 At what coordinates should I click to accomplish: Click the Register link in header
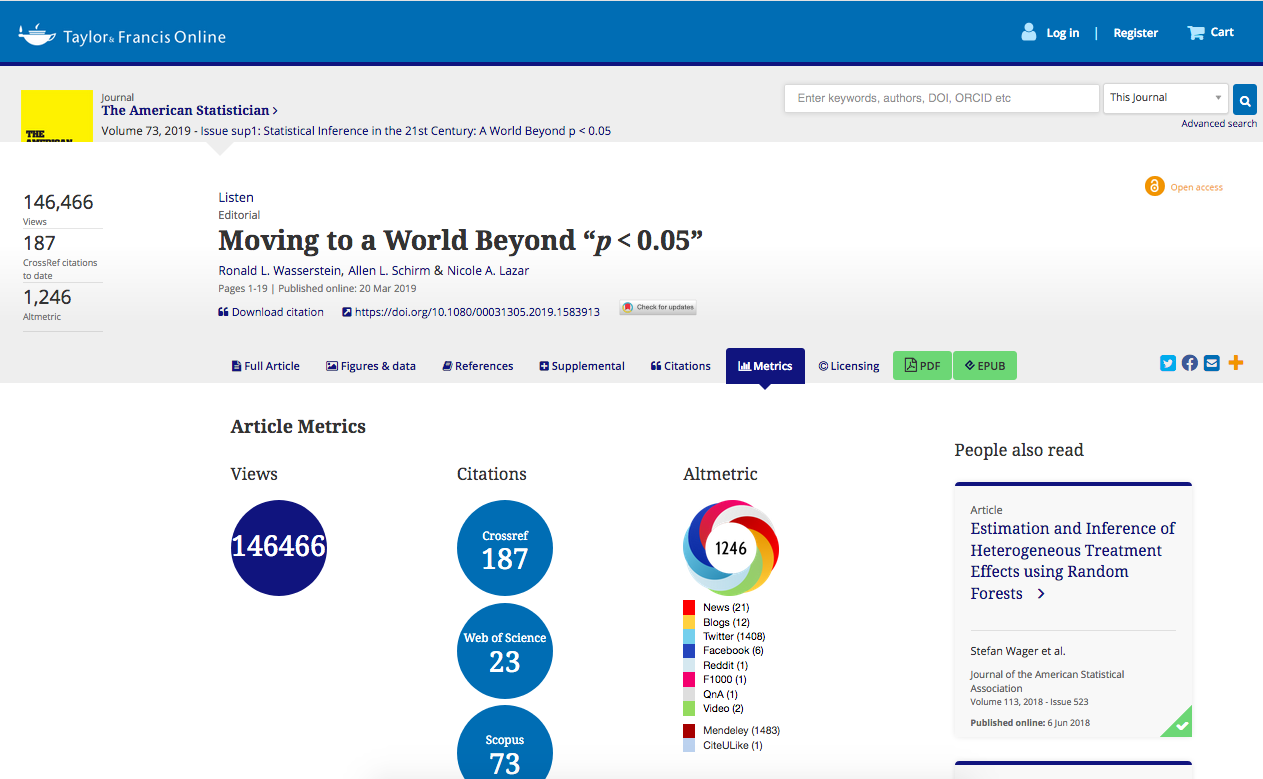(1135, 33)
